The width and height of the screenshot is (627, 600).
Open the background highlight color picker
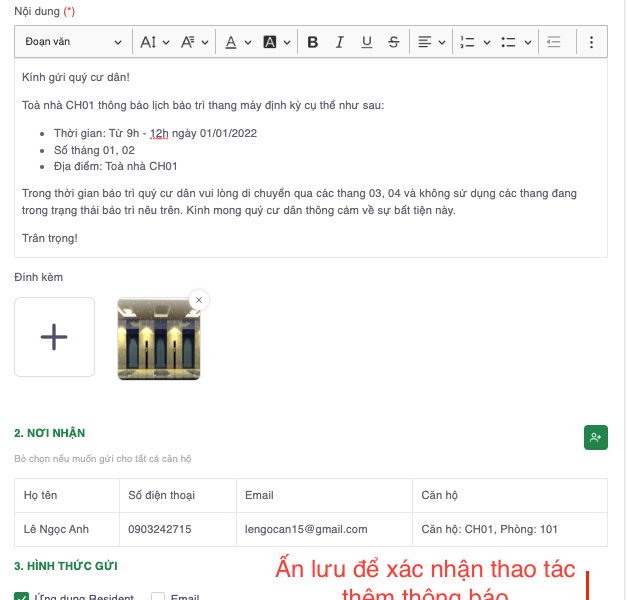(x=276, y=42)
